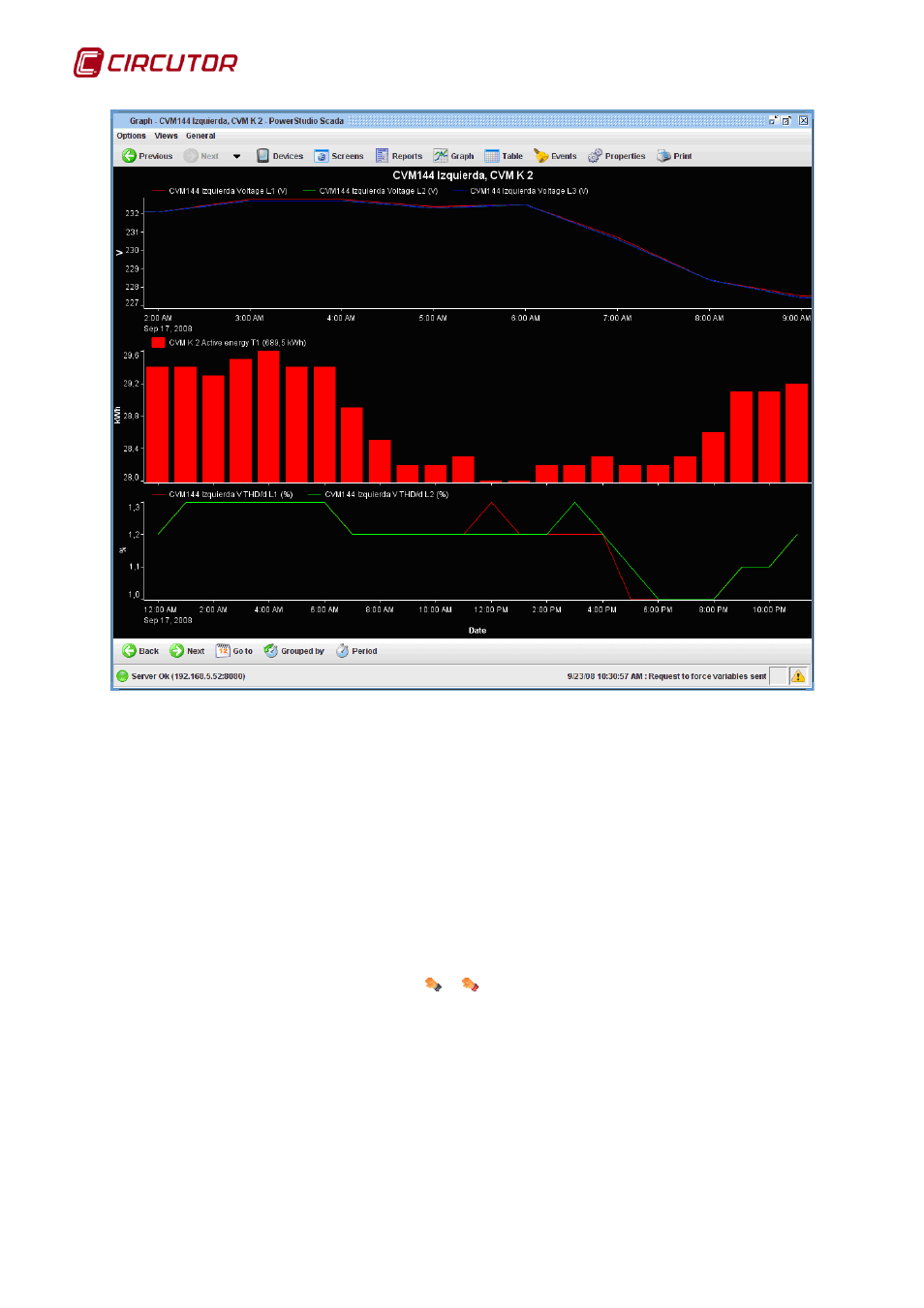Open the Devices view icon

tap(262, 156)
